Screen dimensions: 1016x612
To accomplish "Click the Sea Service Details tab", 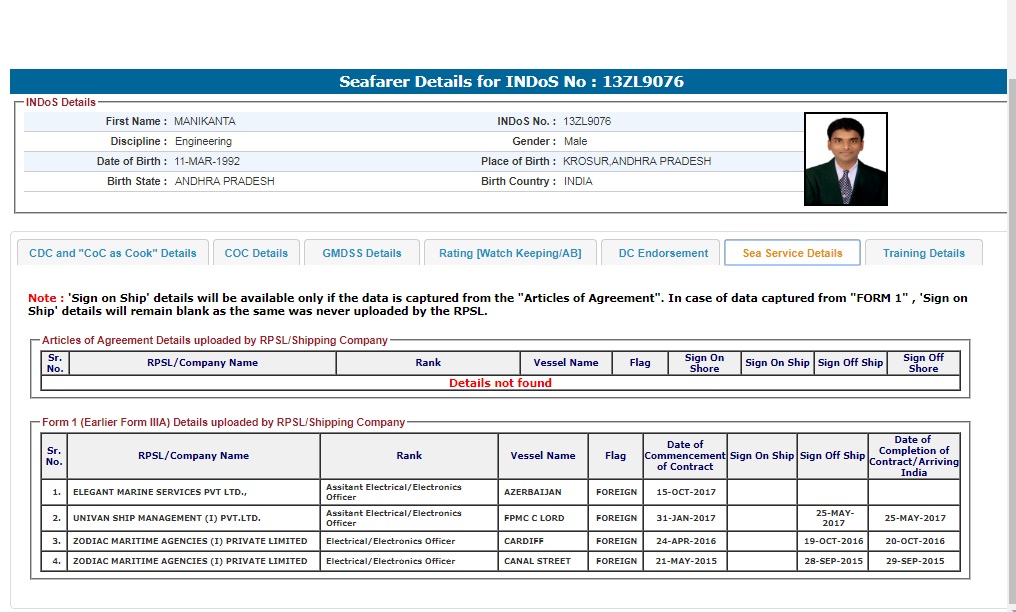I will coord(792,253).
